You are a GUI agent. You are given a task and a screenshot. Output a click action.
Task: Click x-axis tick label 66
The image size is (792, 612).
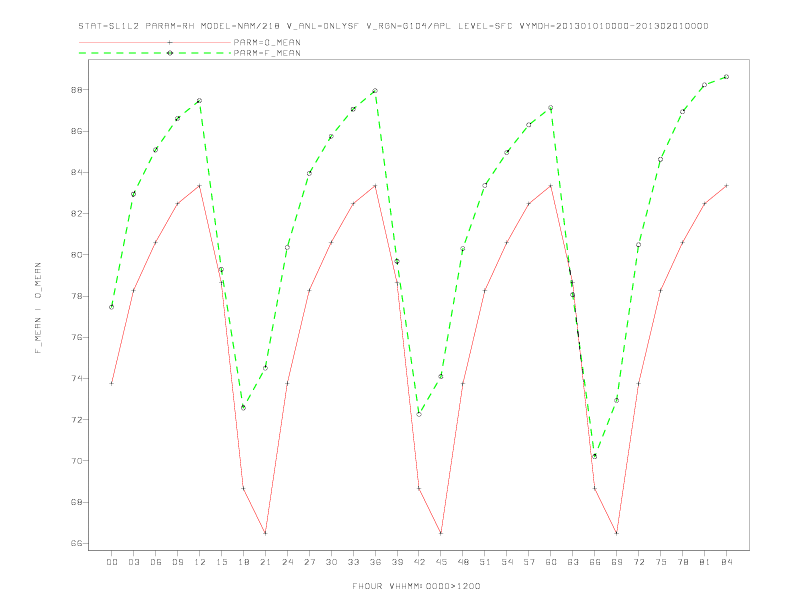595,562
